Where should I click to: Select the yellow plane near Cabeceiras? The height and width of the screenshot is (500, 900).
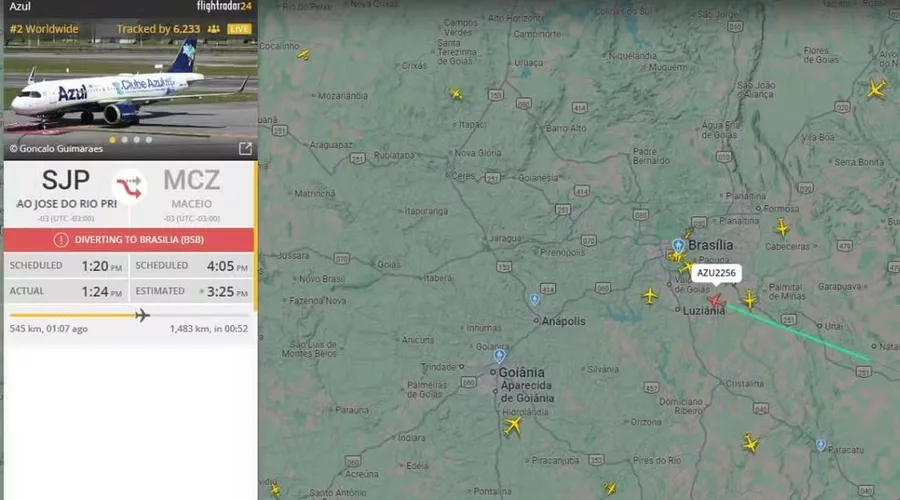point(782,227)
